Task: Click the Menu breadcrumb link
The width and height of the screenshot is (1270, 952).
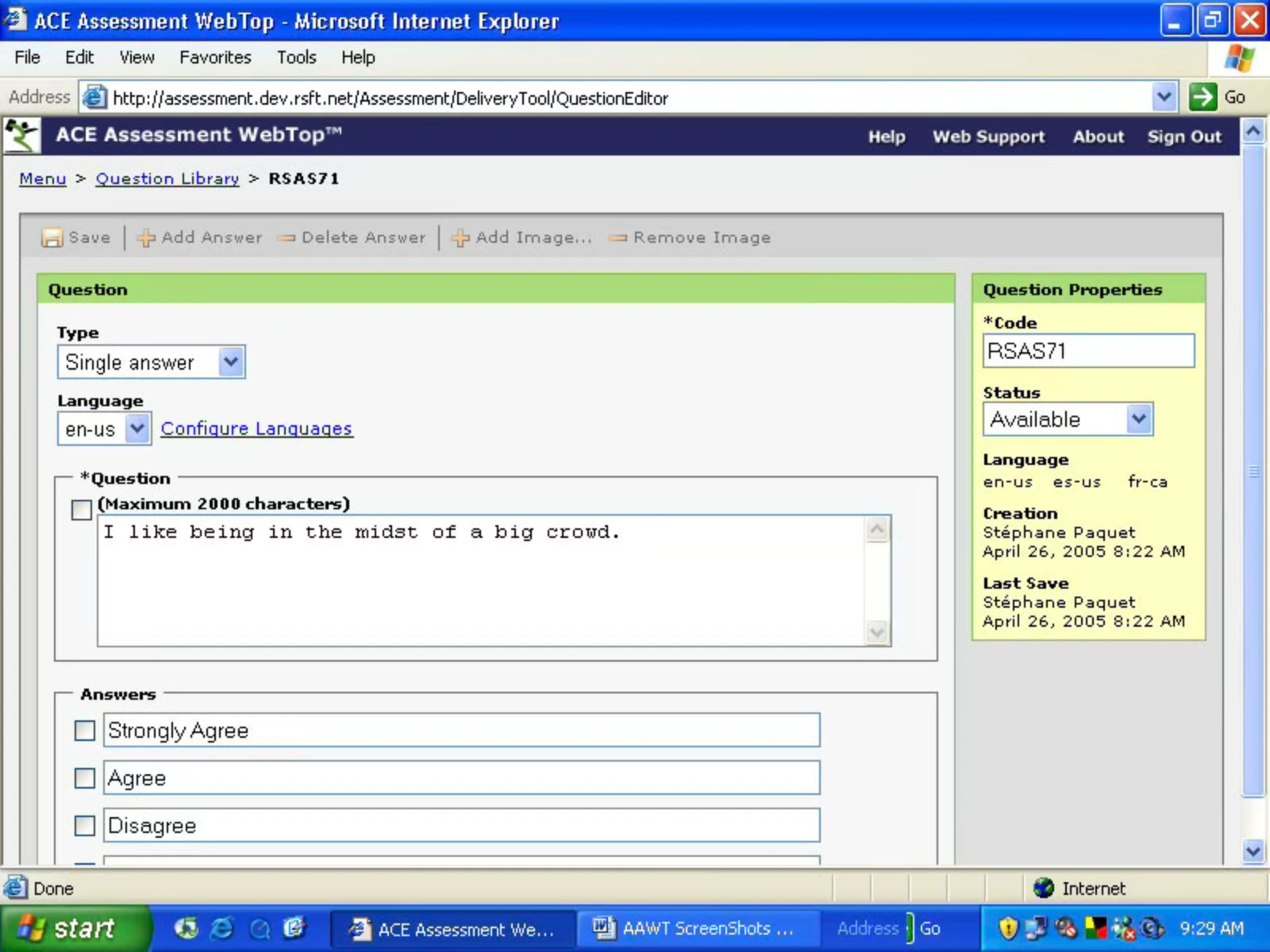Action: pyautogui.click(x=43, y=178)
